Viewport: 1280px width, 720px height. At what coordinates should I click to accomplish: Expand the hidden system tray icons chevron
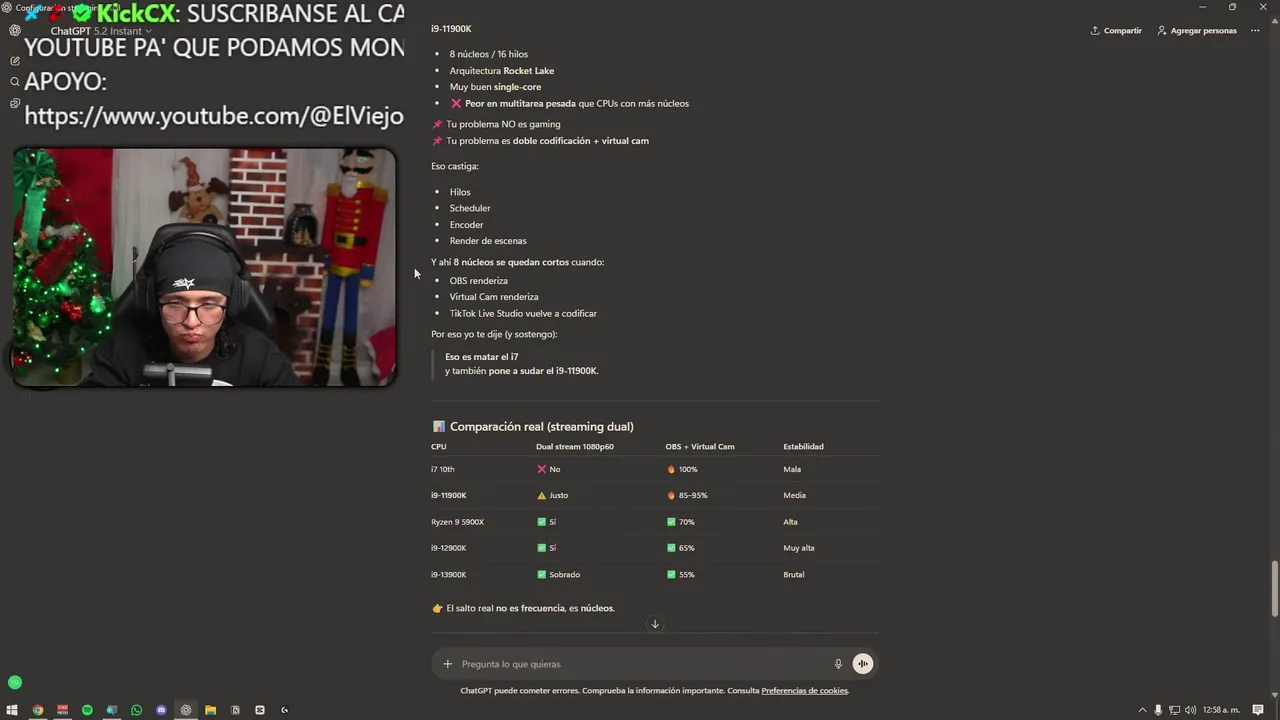click(x=1142, y=710)
